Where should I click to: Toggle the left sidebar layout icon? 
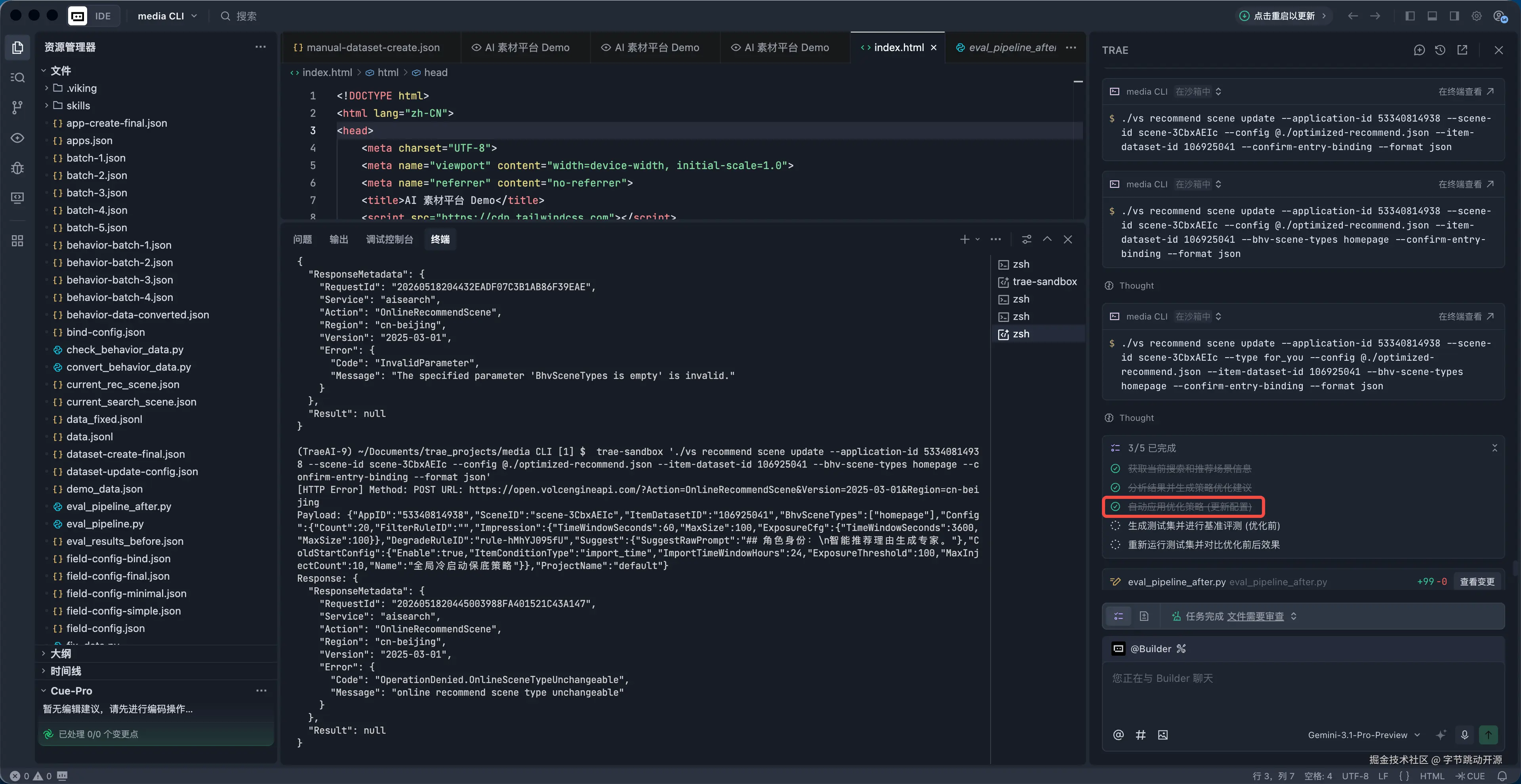(x=1410, y=16)
